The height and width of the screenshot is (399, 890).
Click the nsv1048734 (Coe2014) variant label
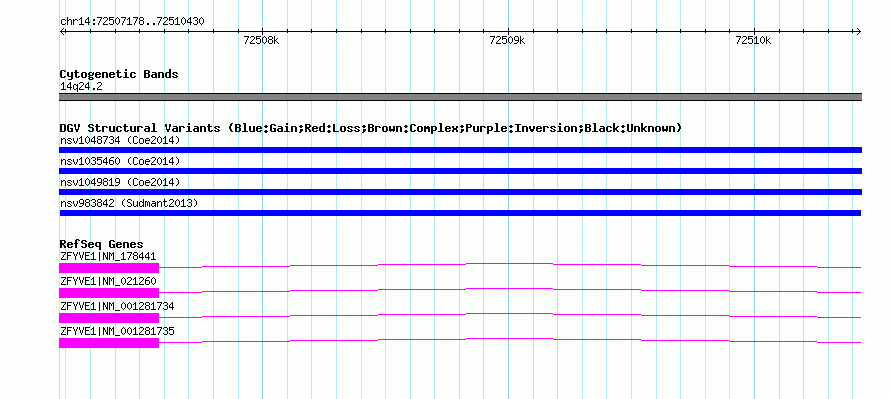click(120, 140)
